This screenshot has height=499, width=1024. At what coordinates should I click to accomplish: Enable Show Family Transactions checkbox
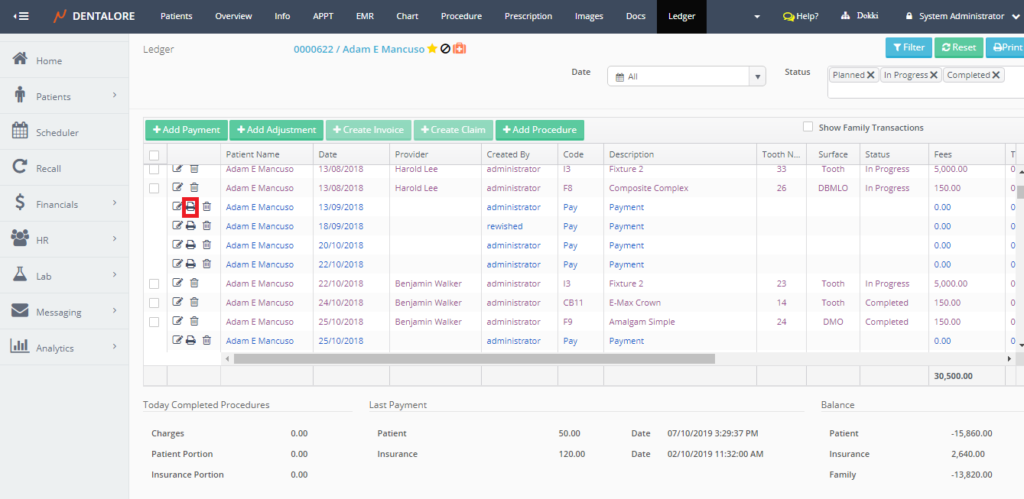808,127
